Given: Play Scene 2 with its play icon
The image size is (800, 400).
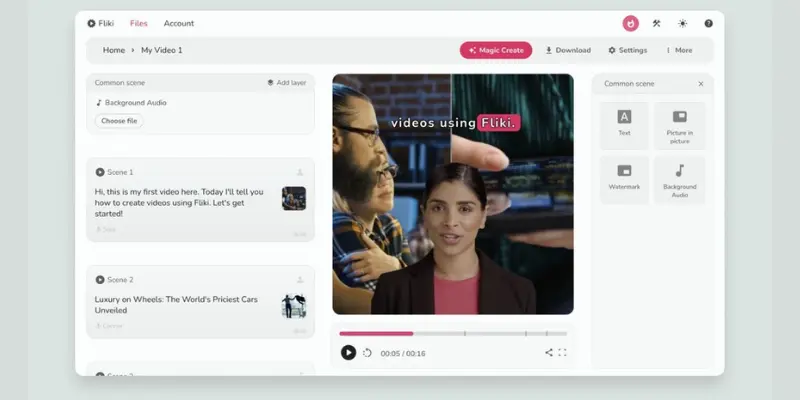Looking at the screenshot, I should click(100, 280).
